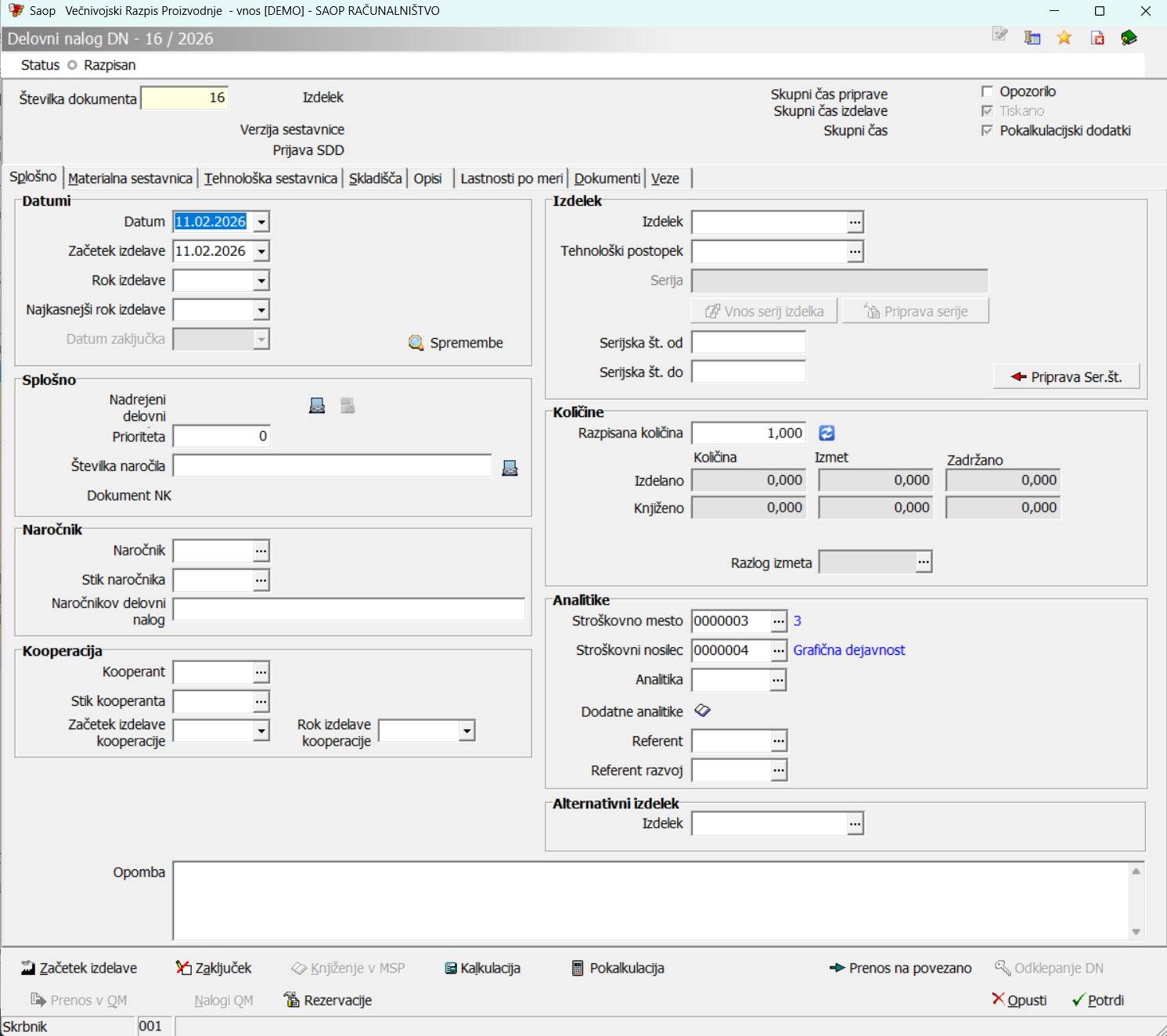
Task: Open Dodatne analitike icon
Action: (x=702, y=710)
